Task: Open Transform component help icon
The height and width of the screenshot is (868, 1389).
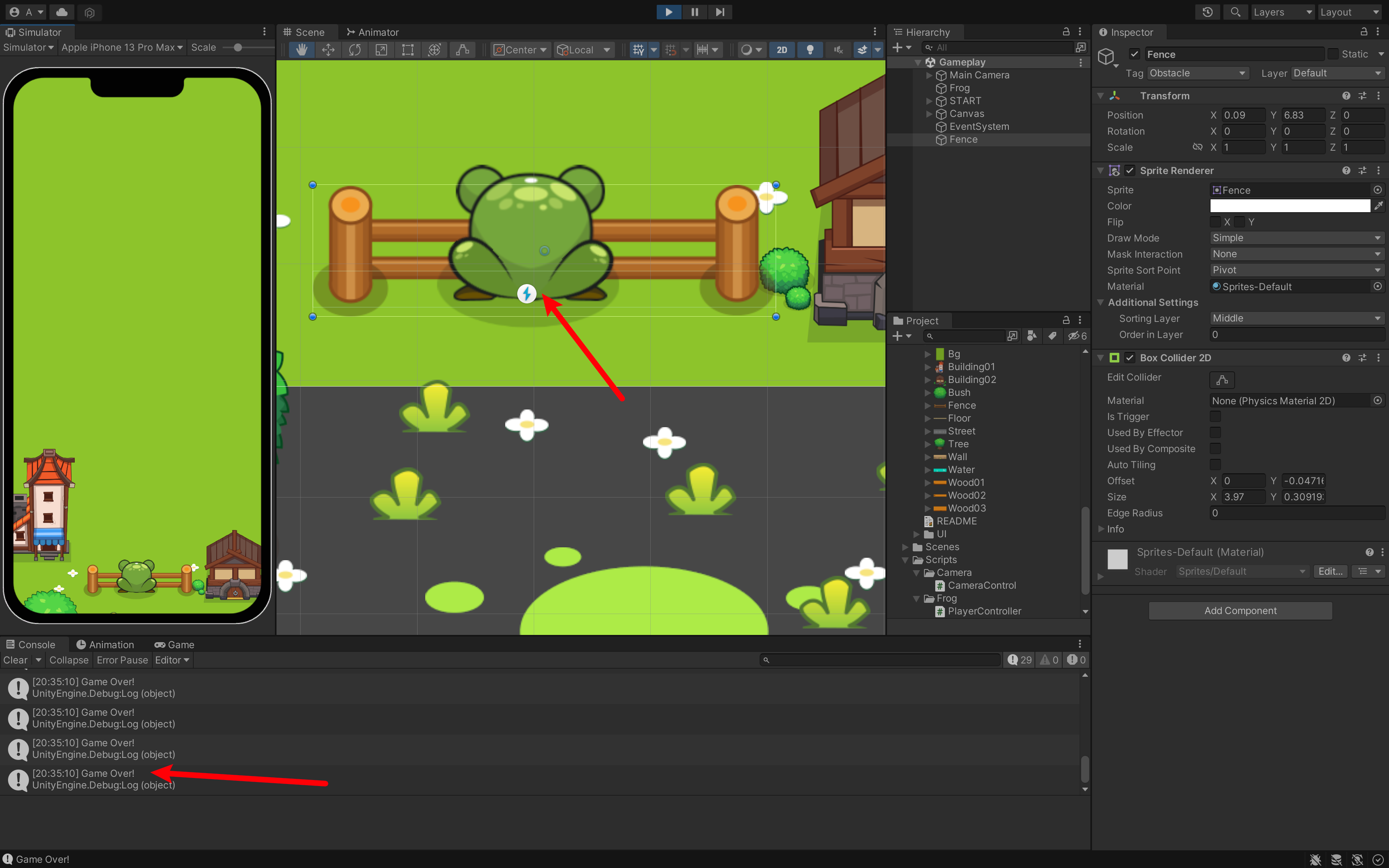Action: pos(1346,96)
